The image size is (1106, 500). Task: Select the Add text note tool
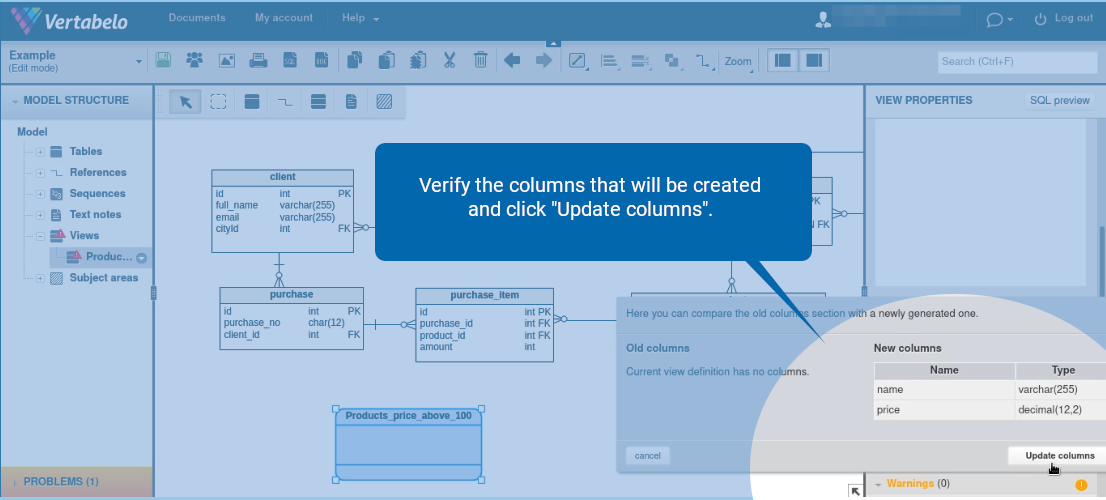tap(351, 102)
